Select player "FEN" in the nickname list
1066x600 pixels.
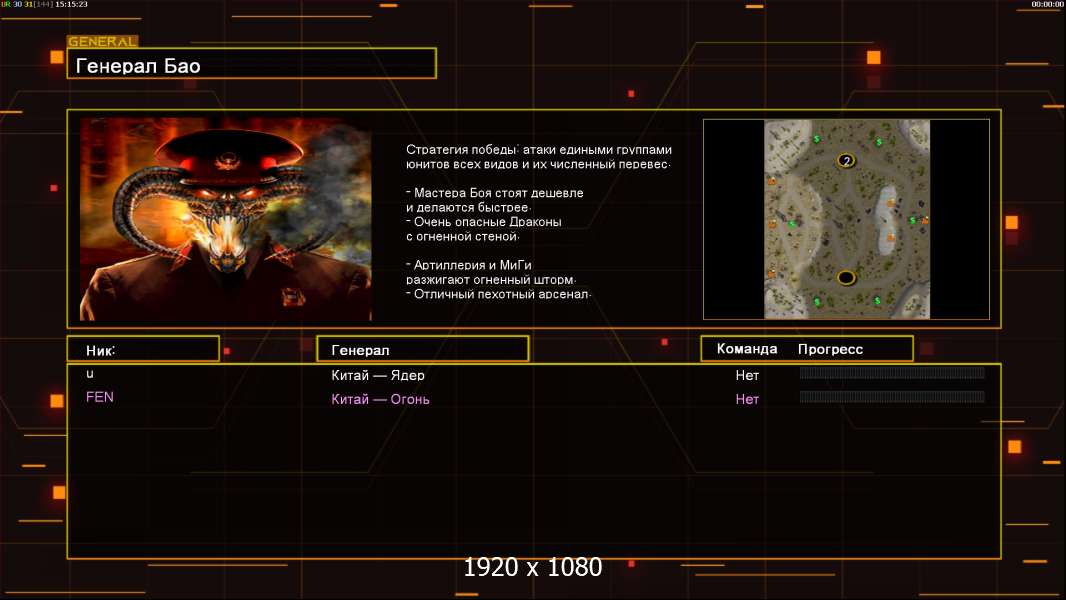tap(100, 397)
